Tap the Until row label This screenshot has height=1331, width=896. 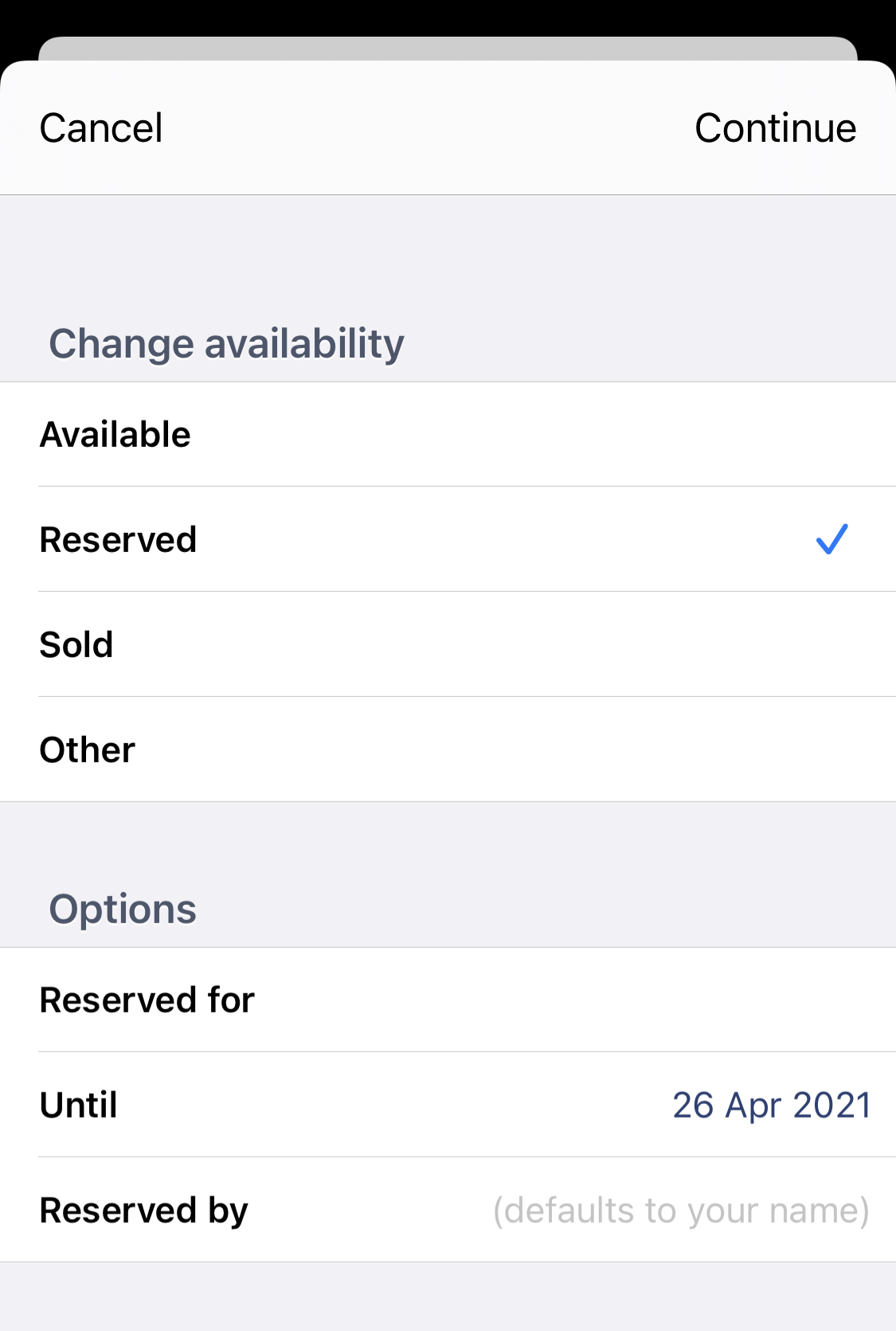tap(79, 1105)
